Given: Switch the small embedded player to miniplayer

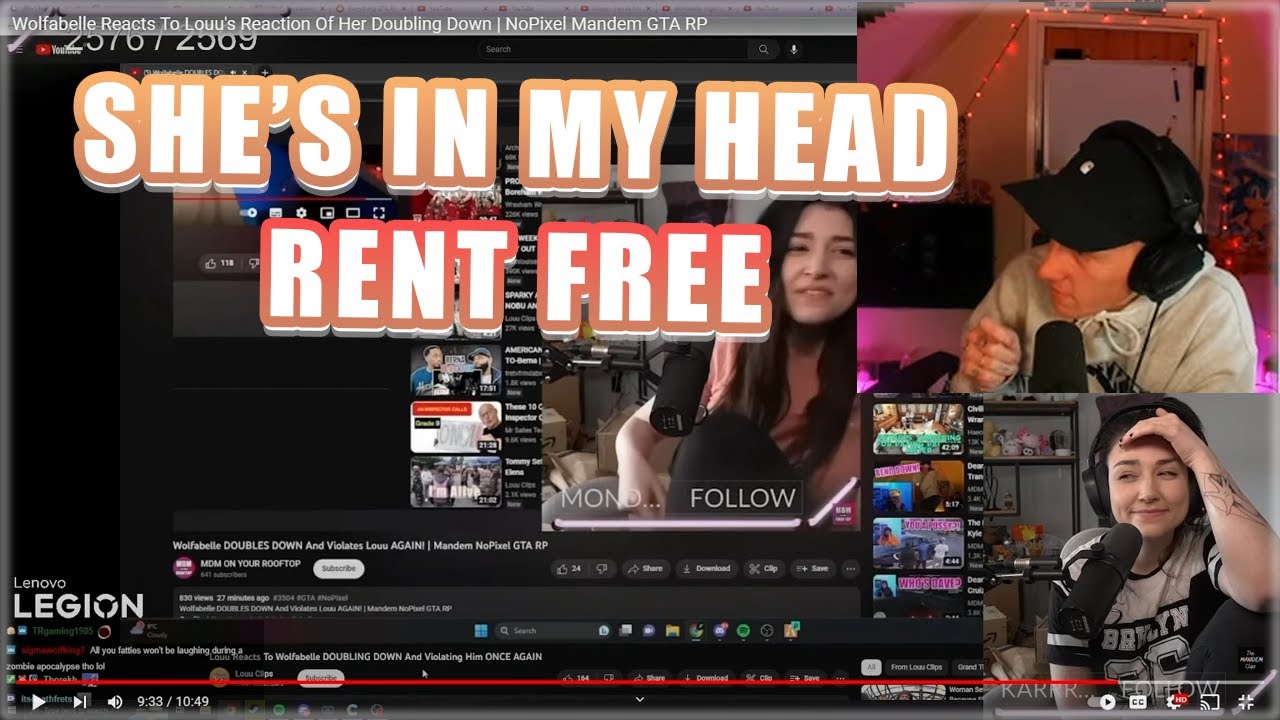Looking at the screenshot, I should [327, 212].
